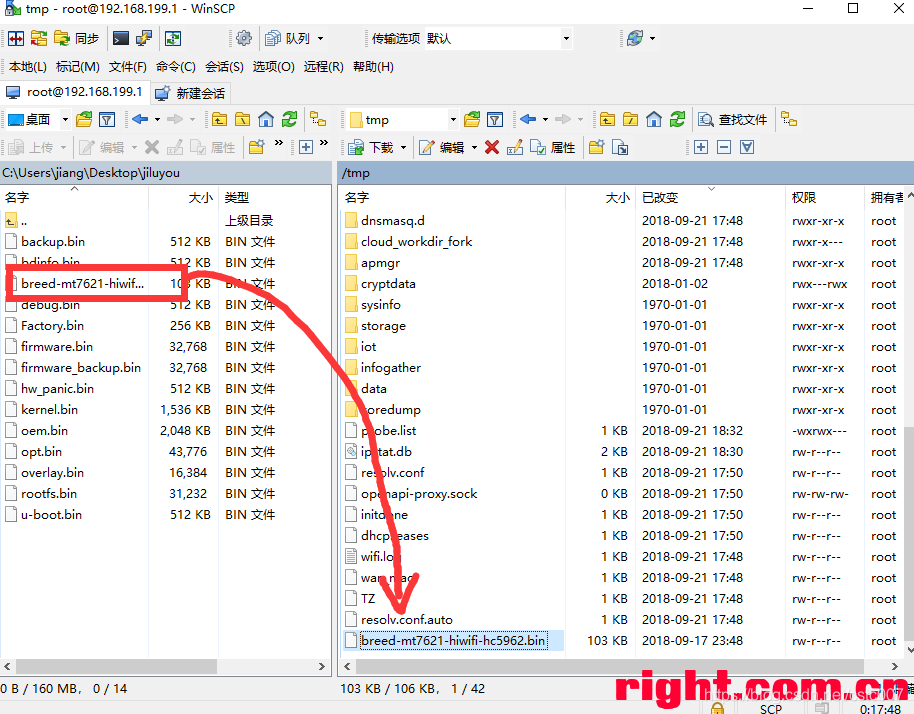Click Find Files (查找文件) button
This screenshot has height=714, width=914.
coord(733,119)
